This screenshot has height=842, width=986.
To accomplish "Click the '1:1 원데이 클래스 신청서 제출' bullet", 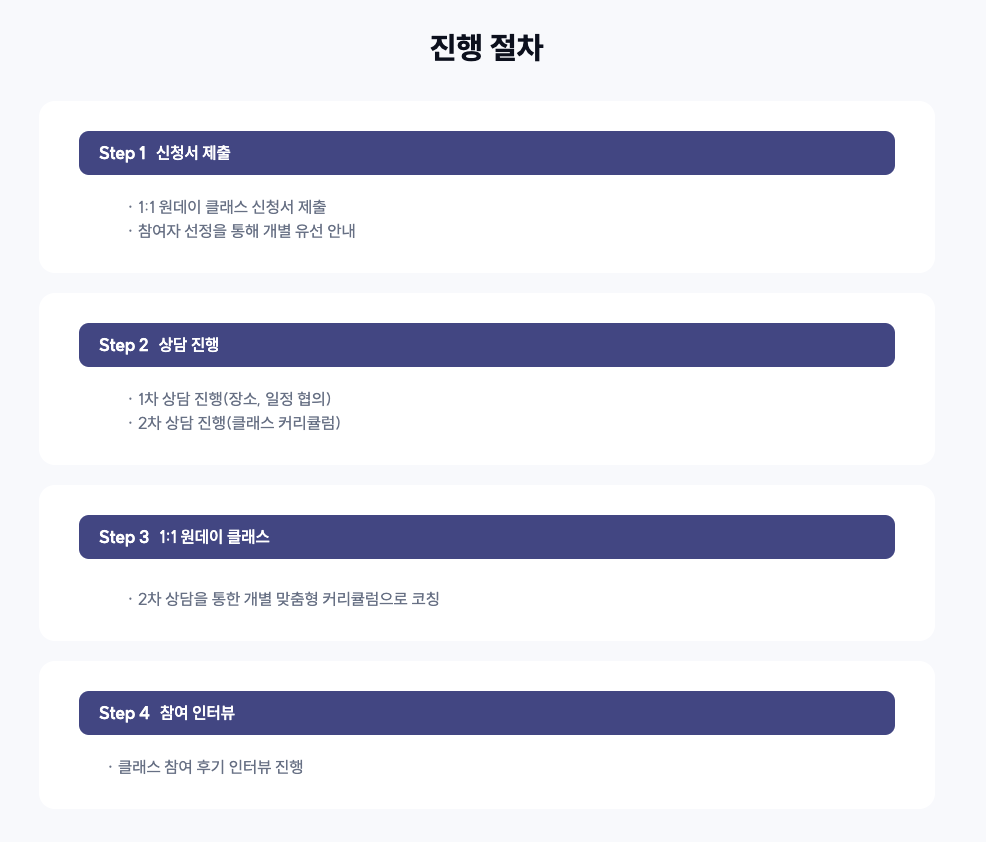I will pyautogui.click(x=232, y=207).
